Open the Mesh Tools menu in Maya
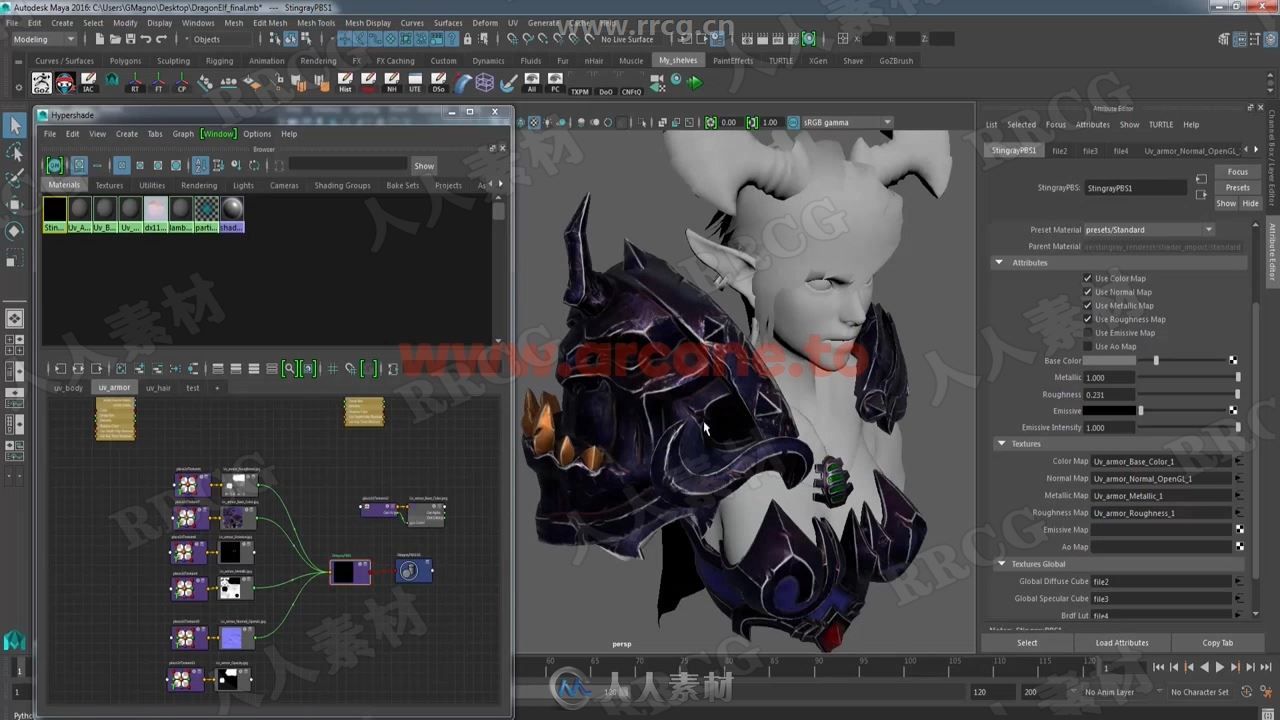The width and height of the screenshot is (1280, 720). pyautogui.click(x=316, y=22)
